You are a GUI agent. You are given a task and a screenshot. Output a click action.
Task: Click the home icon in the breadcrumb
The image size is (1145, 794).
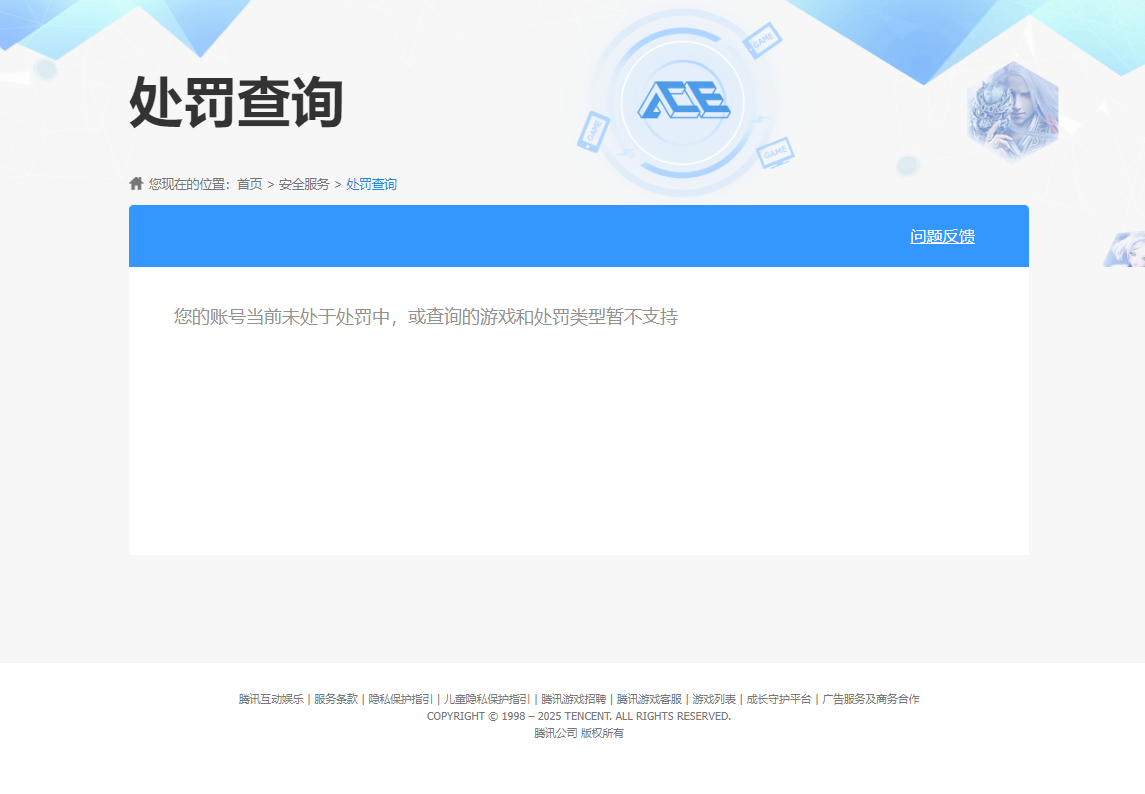[137, 183]
